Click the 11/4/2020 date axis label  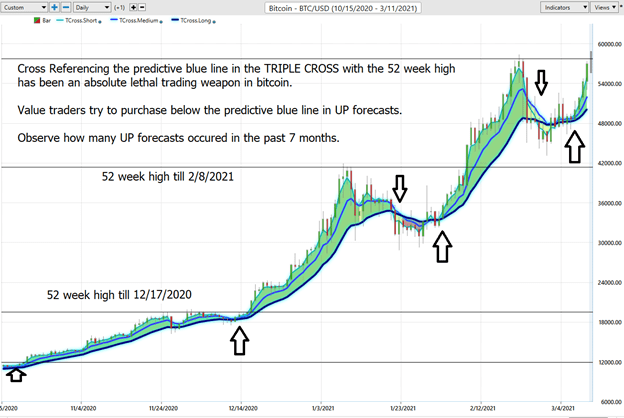pyautogui.click(x=83, y=408)
